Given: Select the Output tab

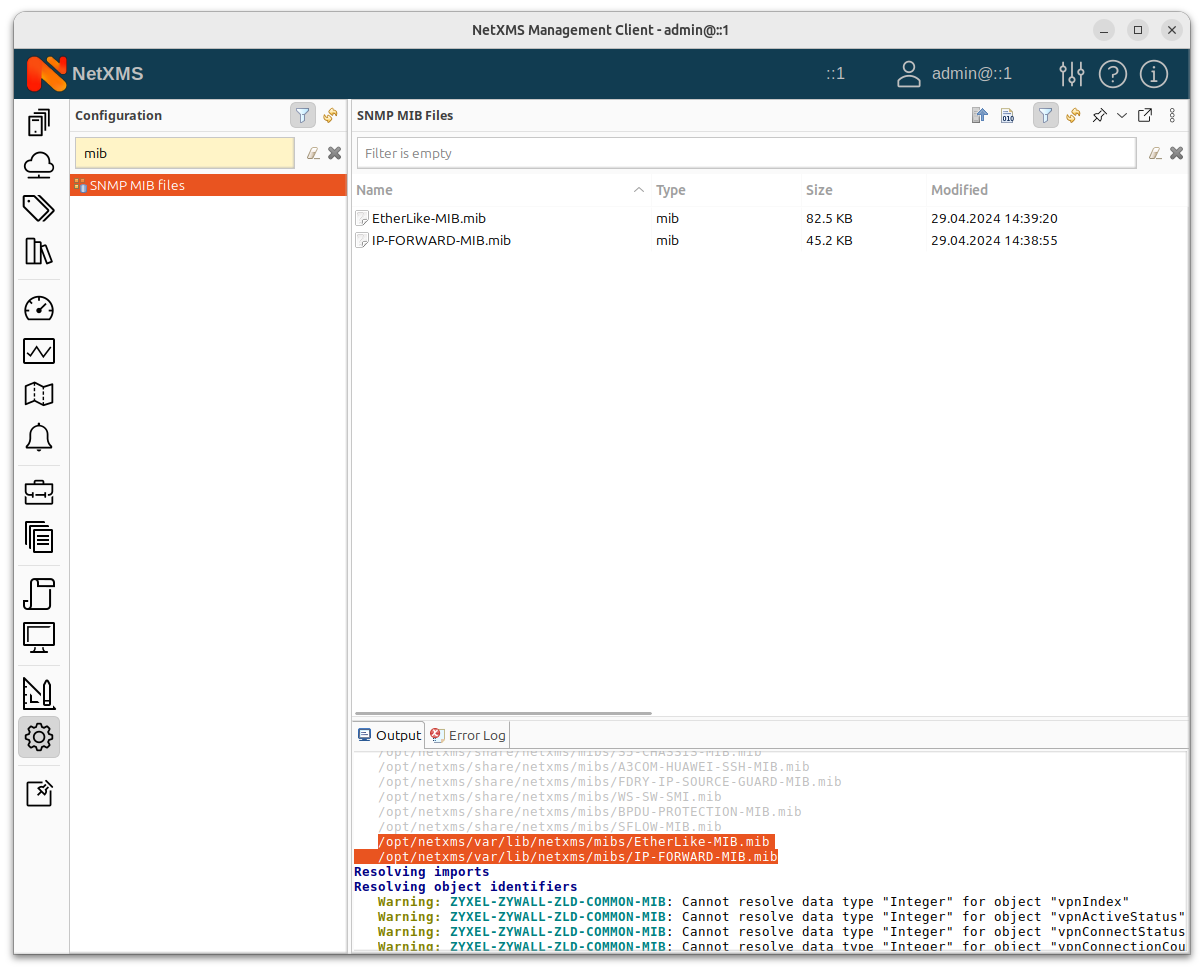Looking at the screenshot, I should 388,735.
